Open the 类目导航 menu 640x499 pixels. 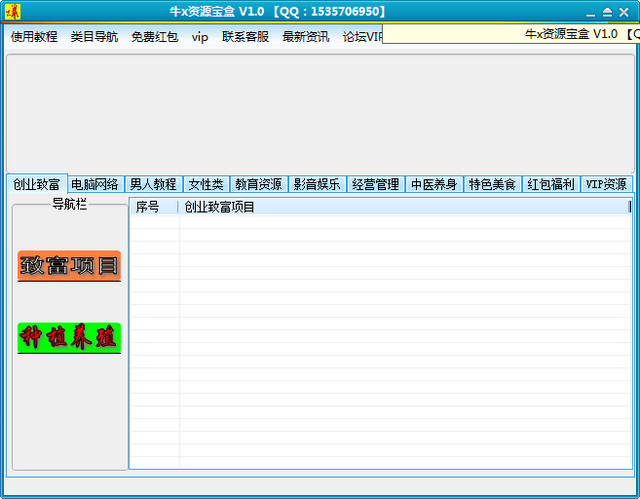[x=94, y=37]
